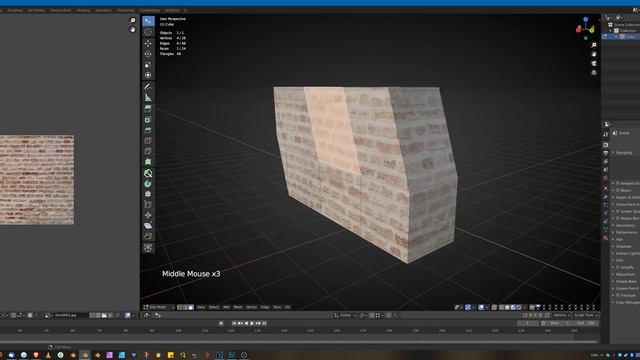Expand the Sampling panel
The image size is (640, 360).
(x=624, y=153)
